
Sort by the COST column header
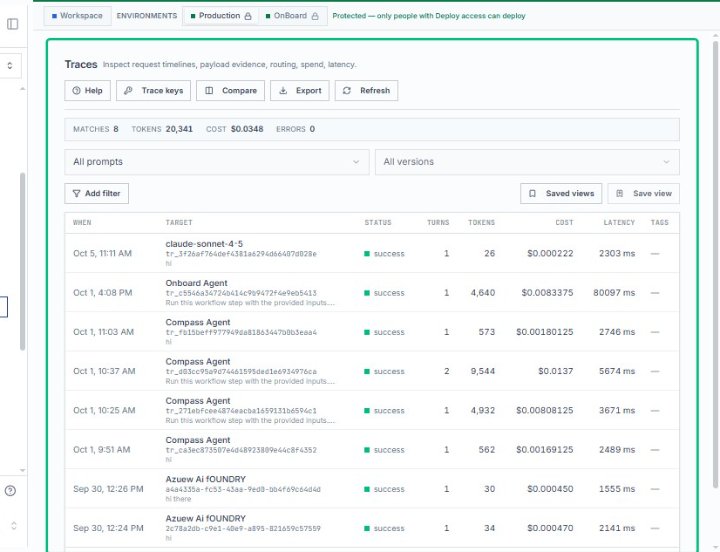click(x=564, y=223)
